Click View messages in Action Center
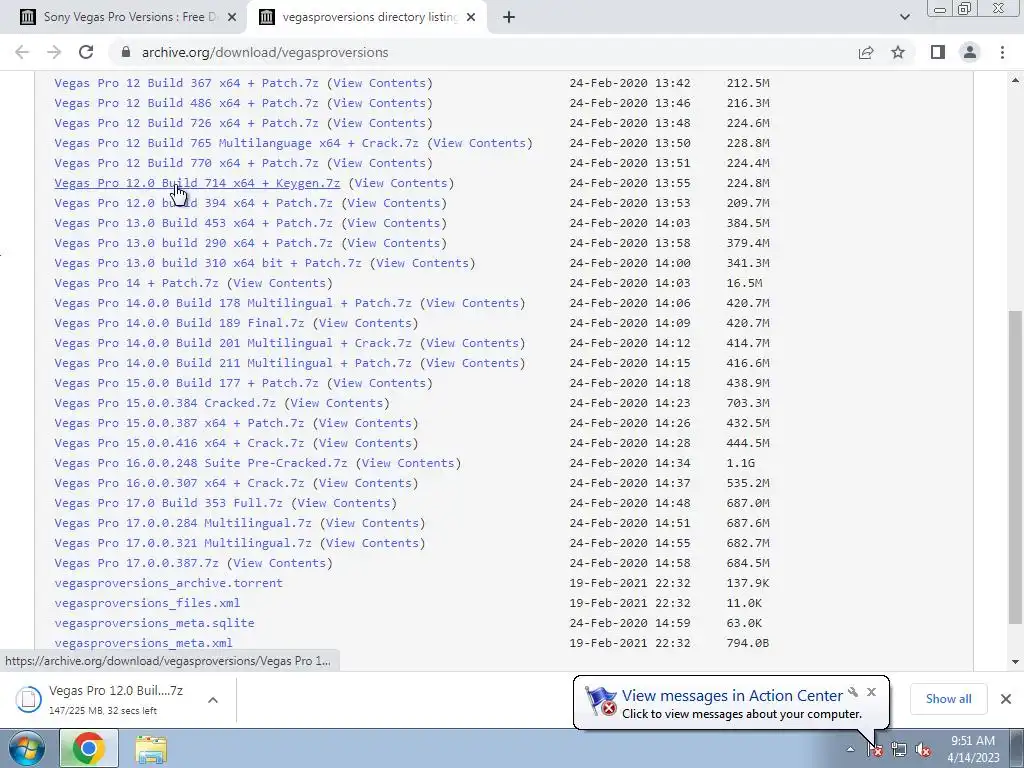1024x768 pixels. tap(732, 696)
